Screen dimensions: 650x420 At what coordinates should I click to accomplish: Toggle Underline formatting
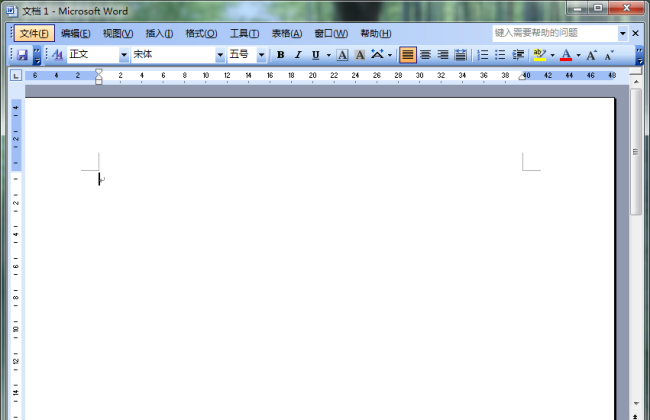tap(315, 55)
